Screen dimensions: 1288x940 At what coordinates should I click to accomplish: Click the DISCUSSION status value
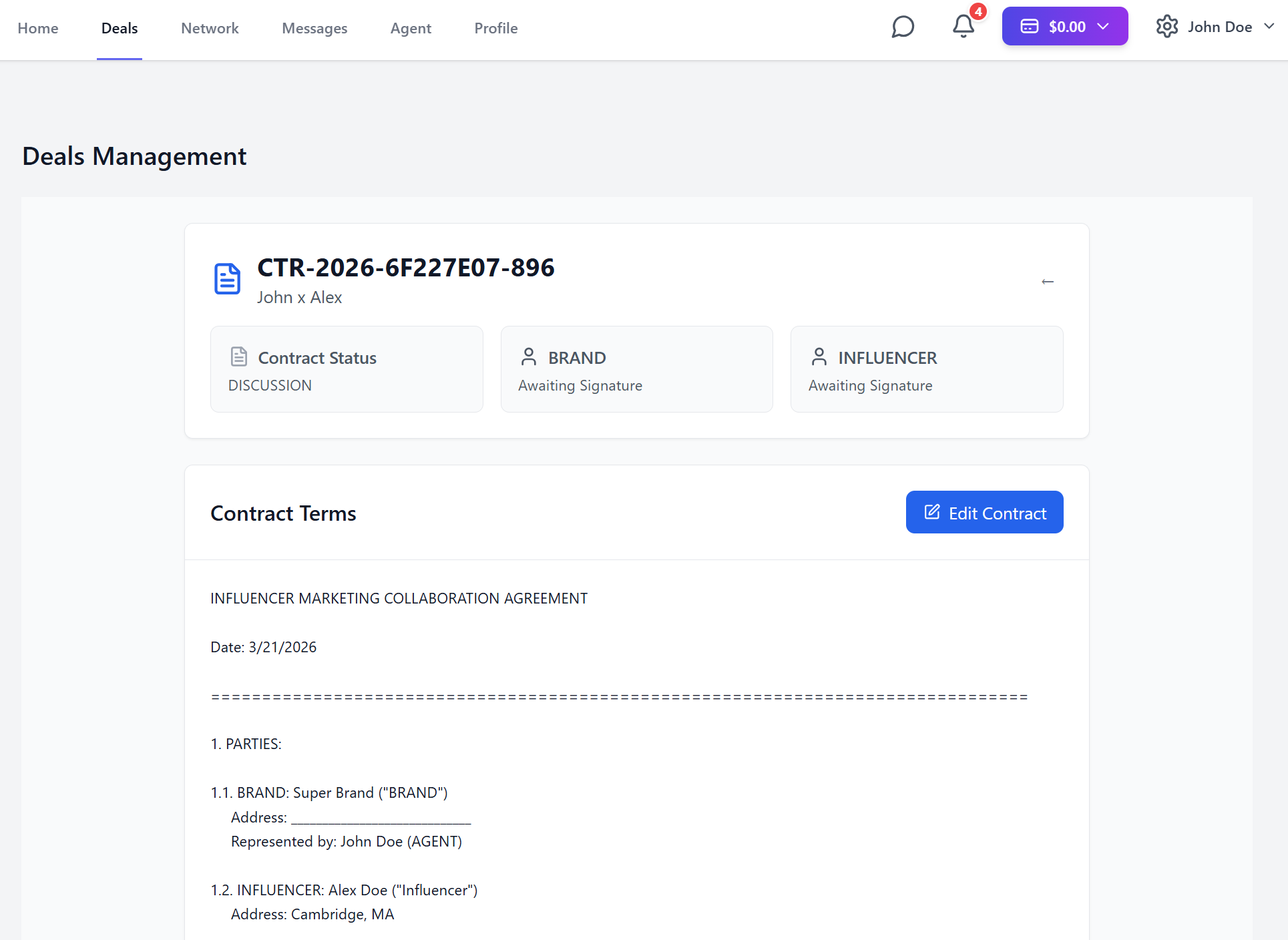click(x=270, y=385)
